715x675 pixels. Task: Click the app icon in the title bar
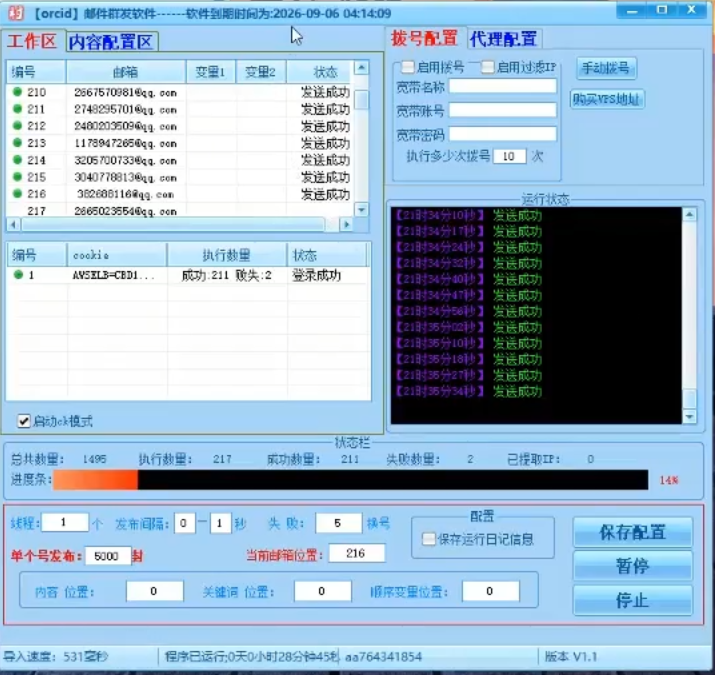tap(16, 13)
